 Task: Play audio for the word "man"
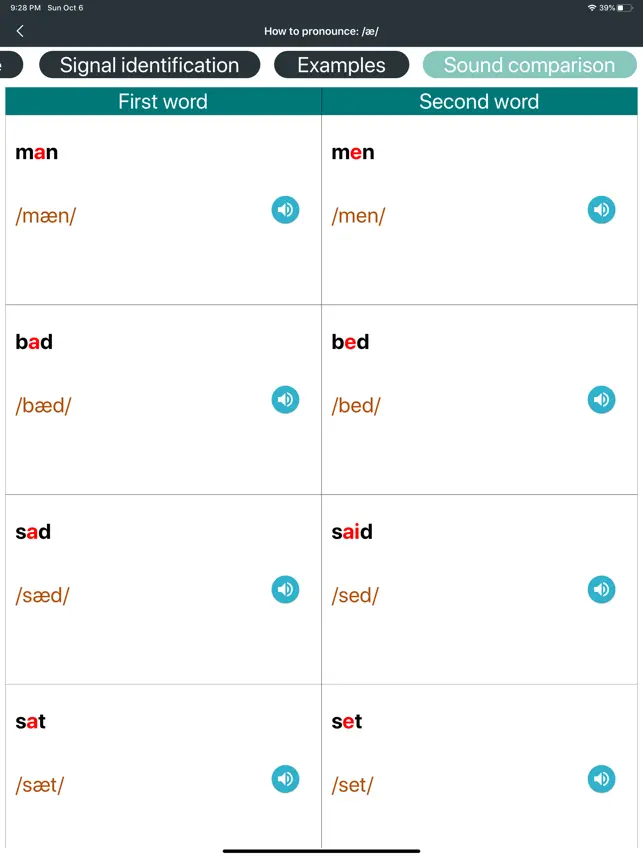285,210
